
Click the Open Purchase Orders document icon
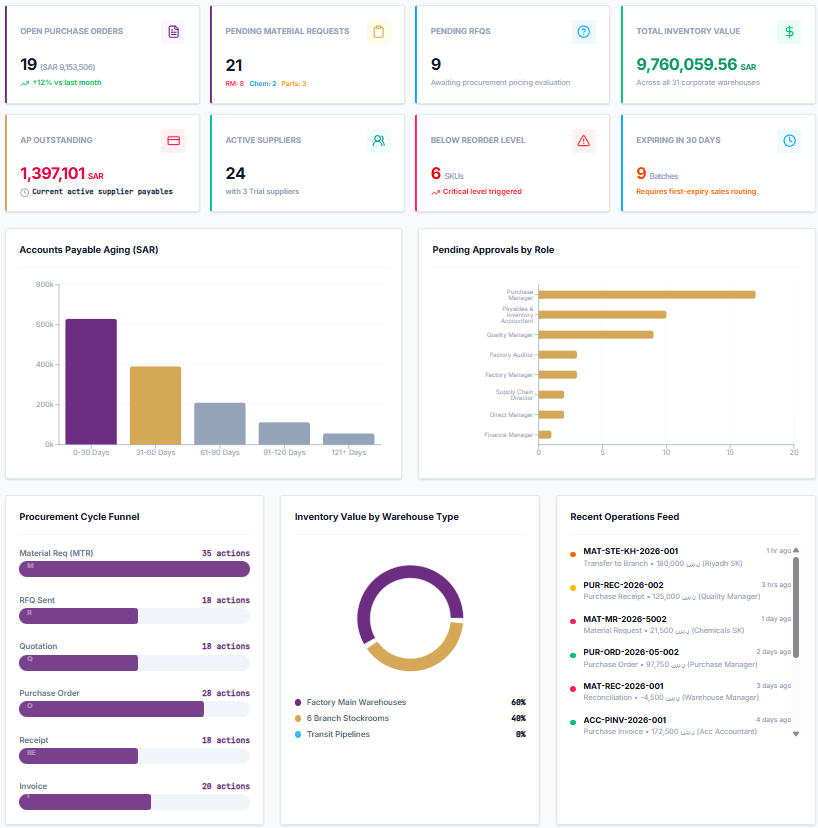[173, 32]
